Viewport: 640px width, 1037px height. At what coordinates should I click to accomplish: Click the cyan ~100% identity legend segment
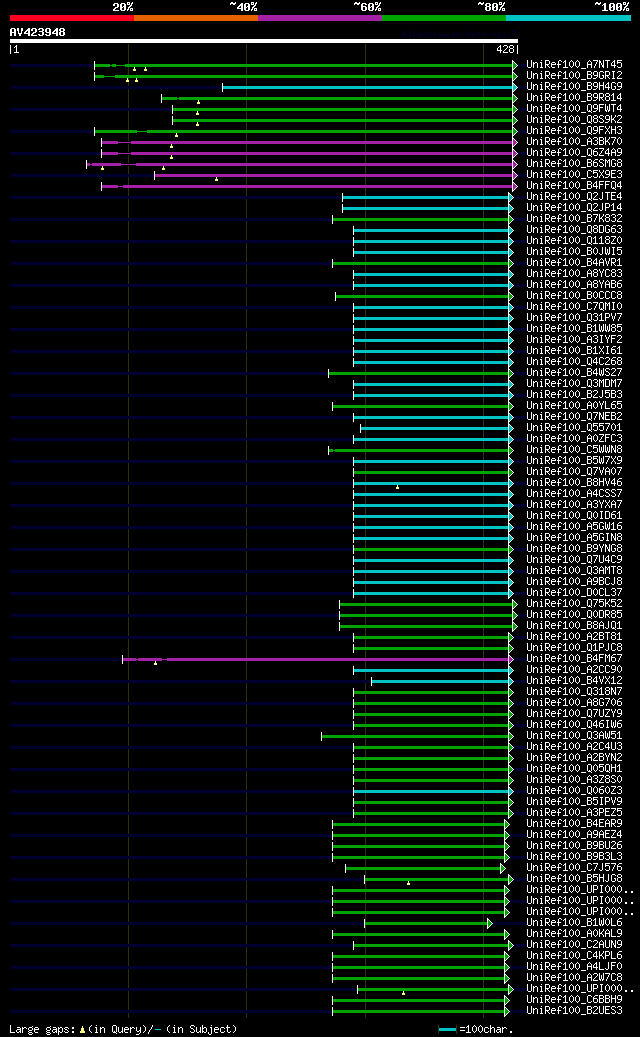pos(568,18)
